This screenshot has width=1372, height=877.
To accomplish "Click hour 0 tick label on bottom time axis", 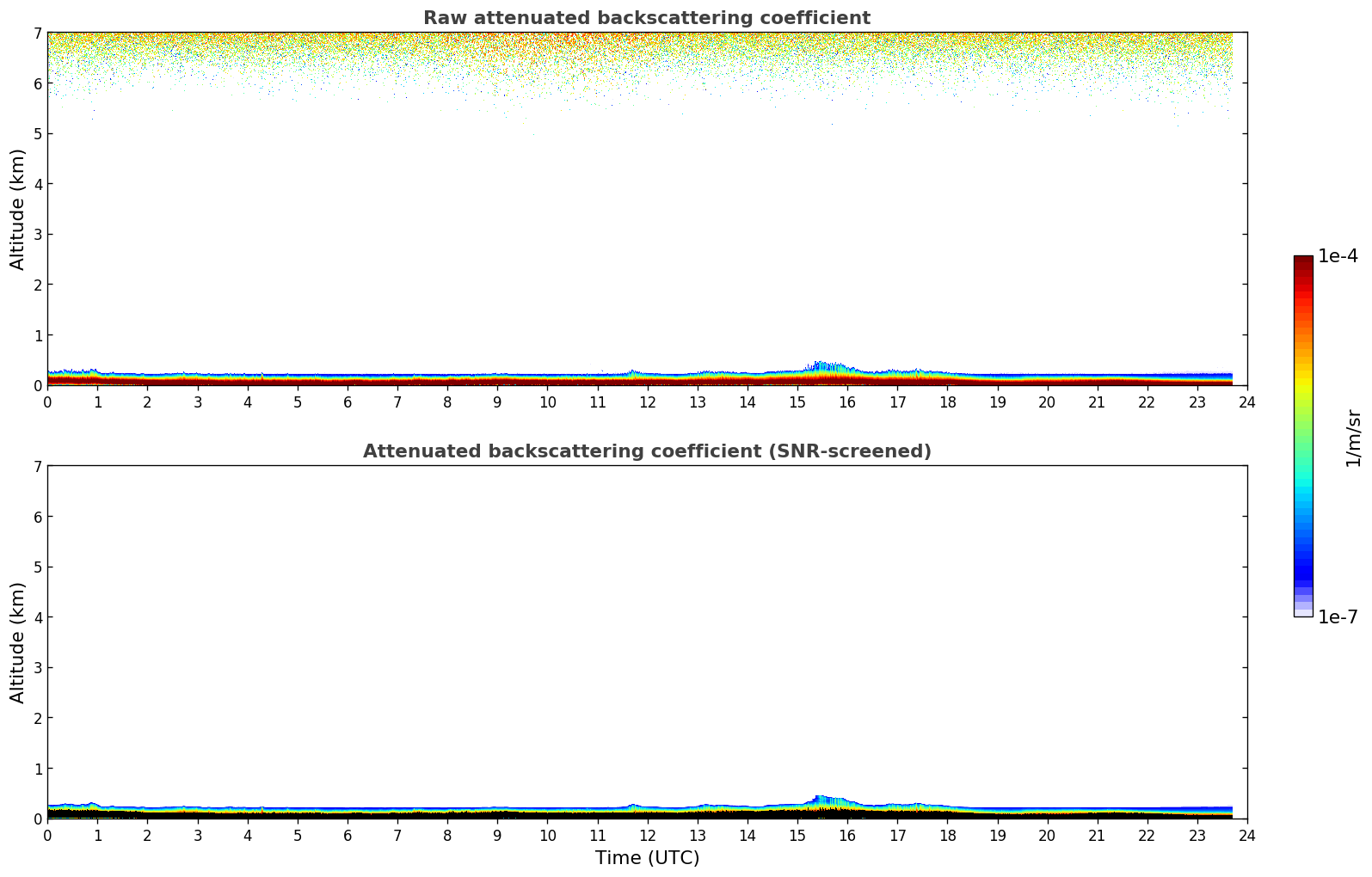I will click(47, 836).
